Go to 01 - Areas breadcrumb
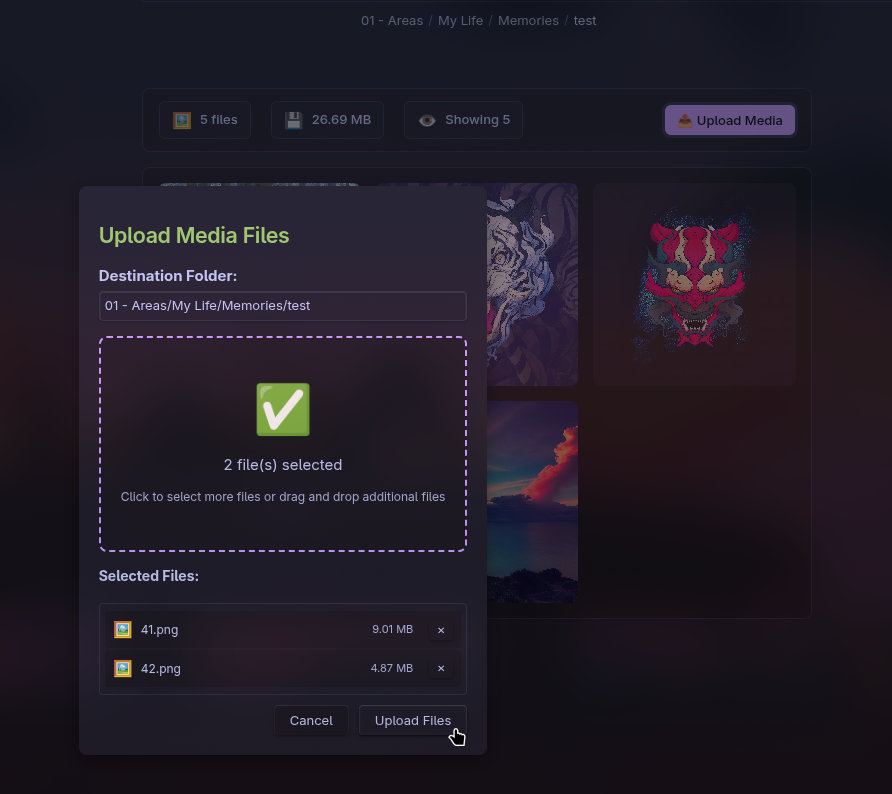Image resolution: width=892 pixels, height=794 pixels. 392,21
